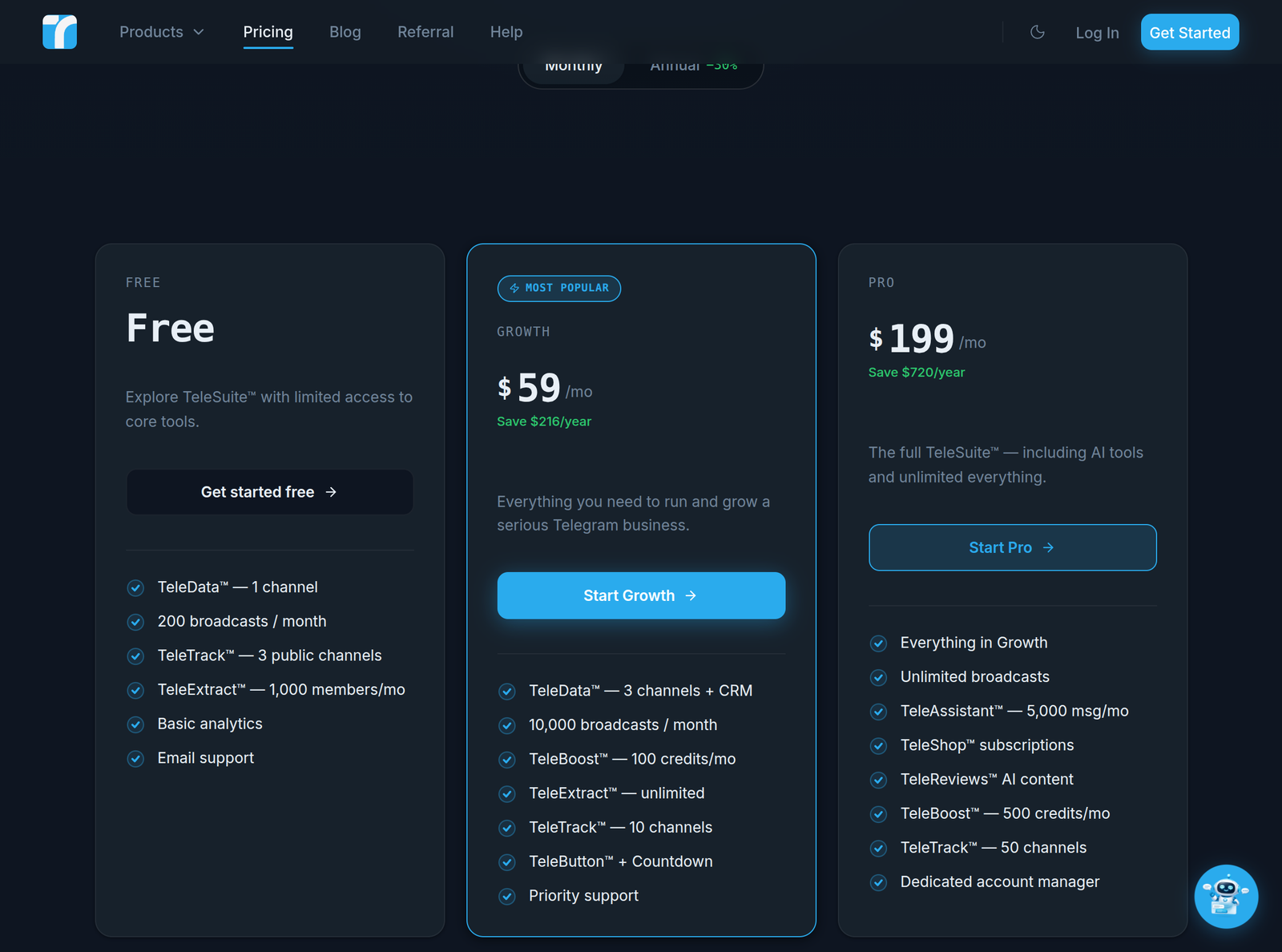This screenshot has width=1282, height=952.
Task: Click checkmark beside TeleTrack 50 channels
Action: click(879, 849)
